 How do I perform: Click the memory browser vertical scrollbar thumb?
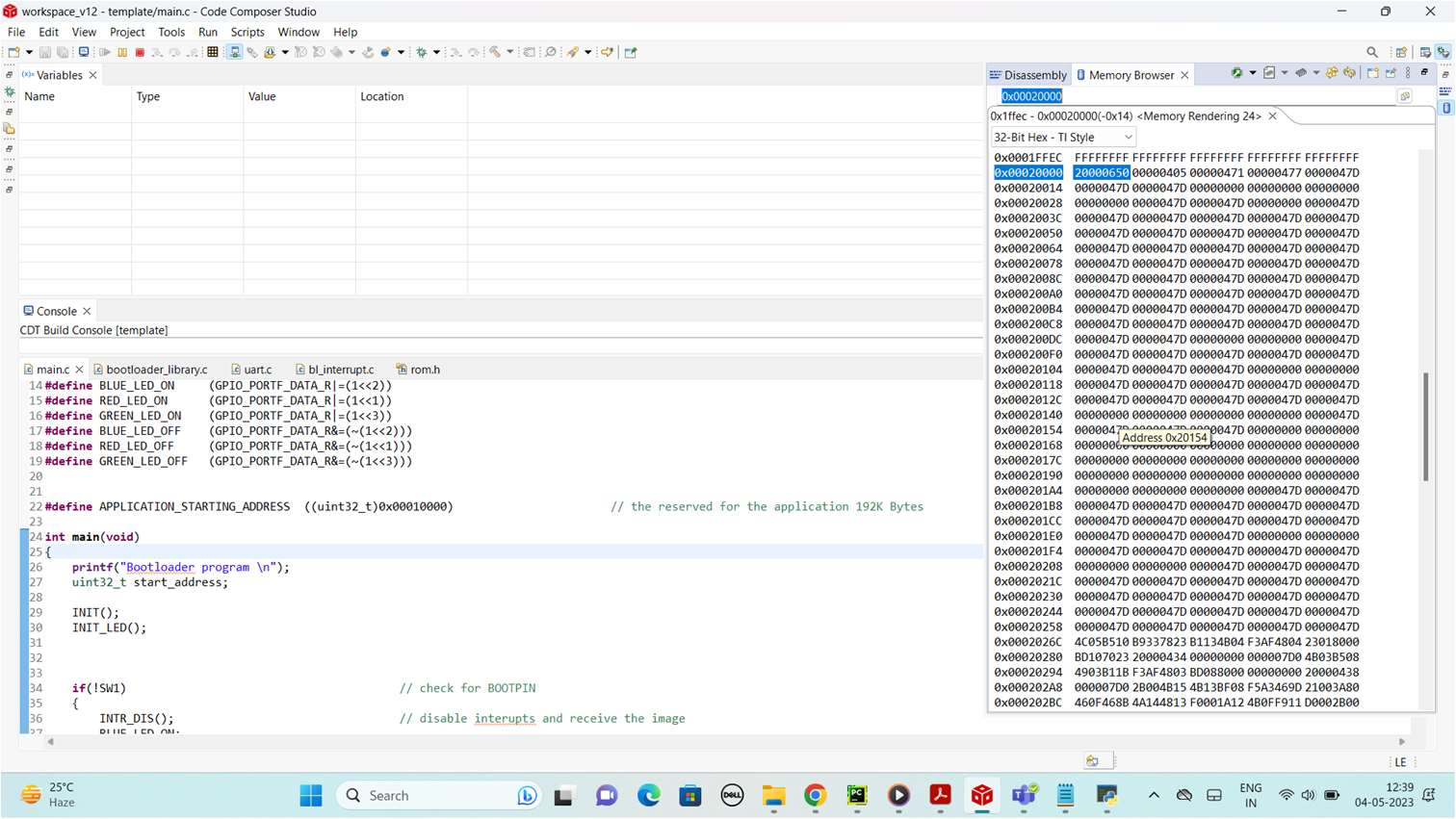click(1425, 425)
